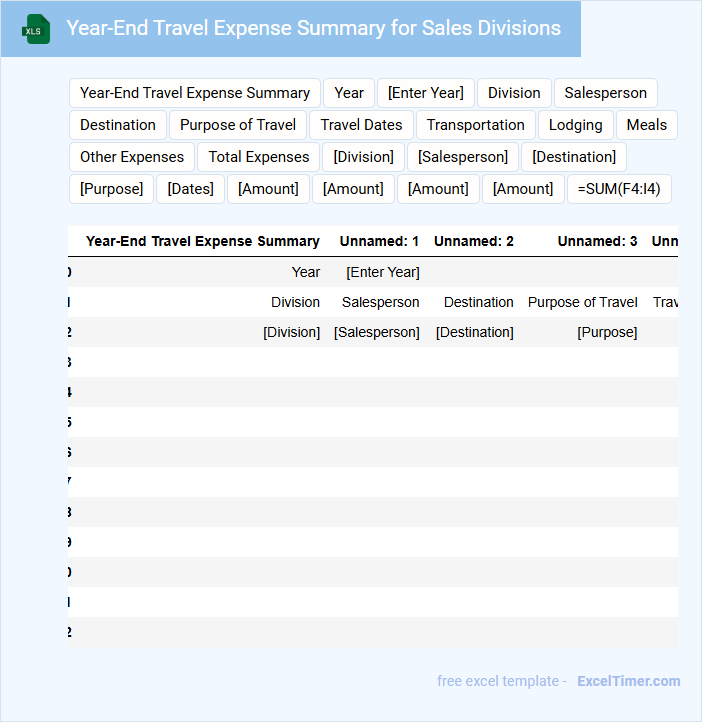Click the 'Purpose of Travel' tag
Viewport: 702px width, 722px height.
tap(238, 125)
